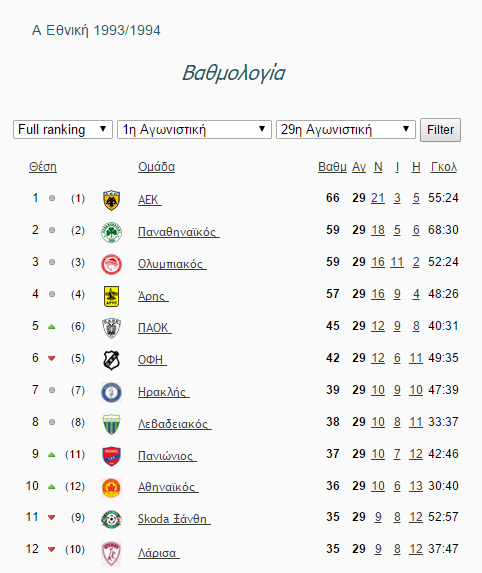Sort table by Θέση column header
Viewport: 482px width, 573px height.
click(x=43, y=167)
